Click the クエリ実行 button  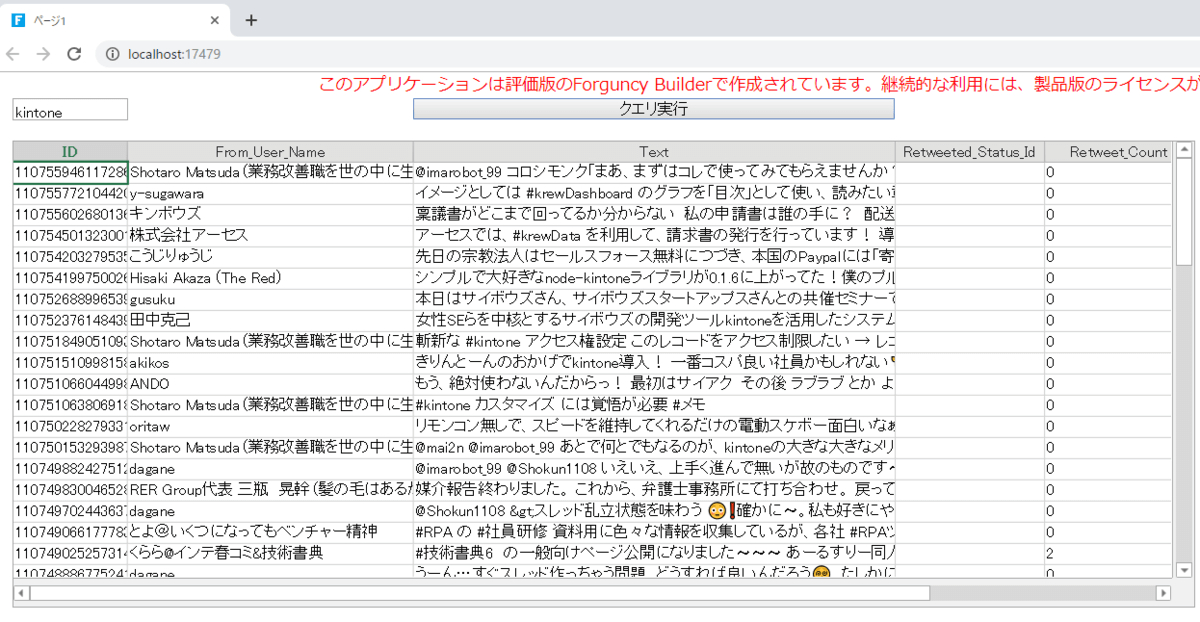pyautogui.click(x=654, y=109)
